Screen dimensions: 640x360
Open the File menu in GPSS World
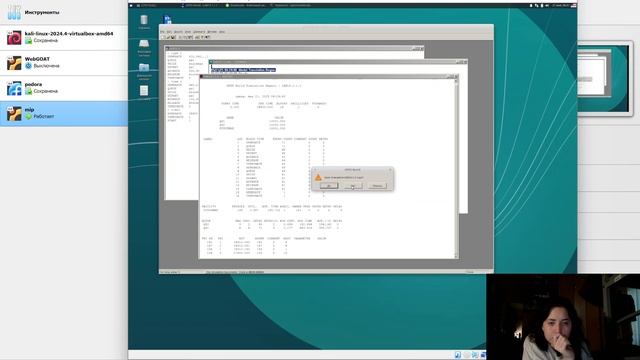(x=162, y=31)
